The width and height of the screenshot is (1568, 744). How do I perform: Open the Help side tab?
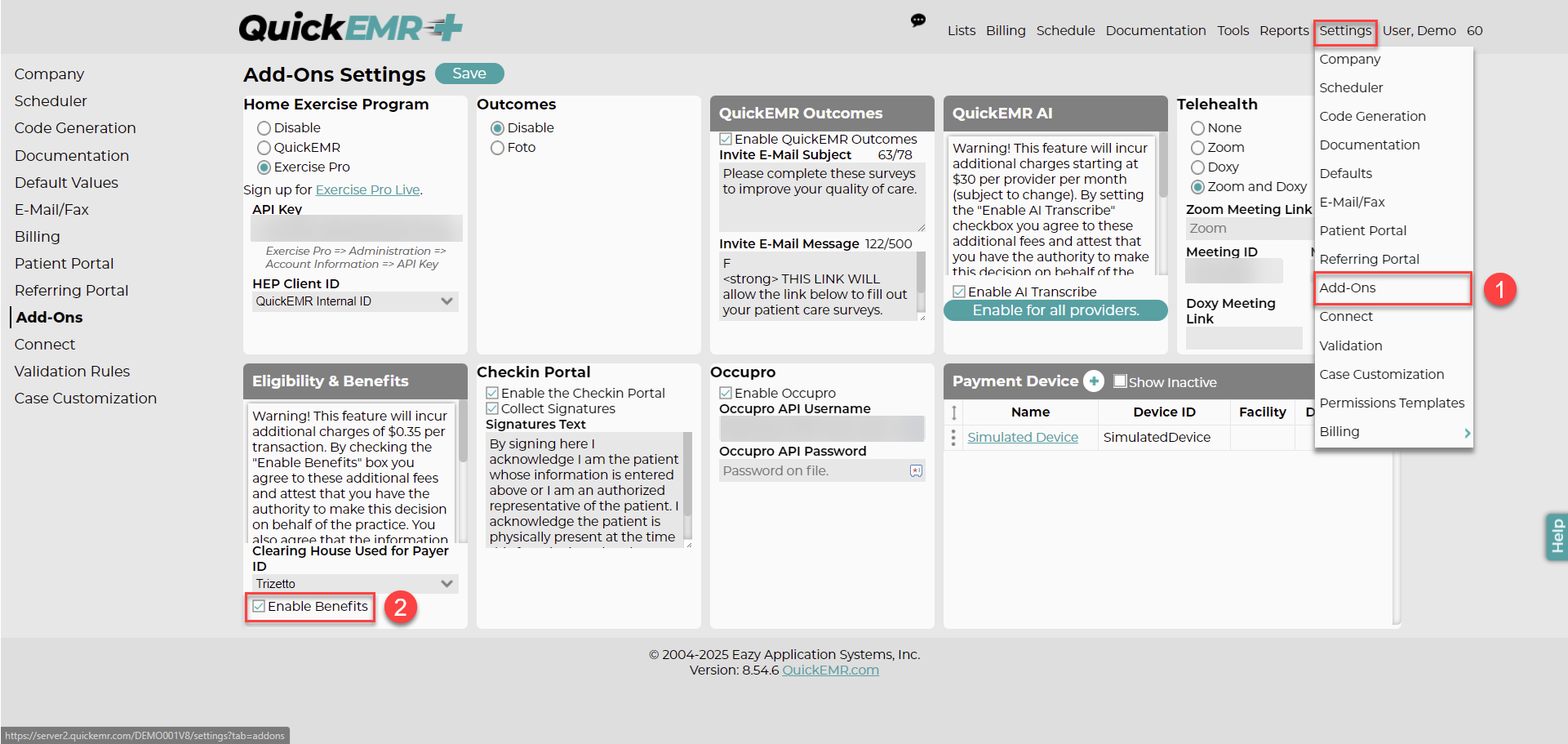point(1557,537)
